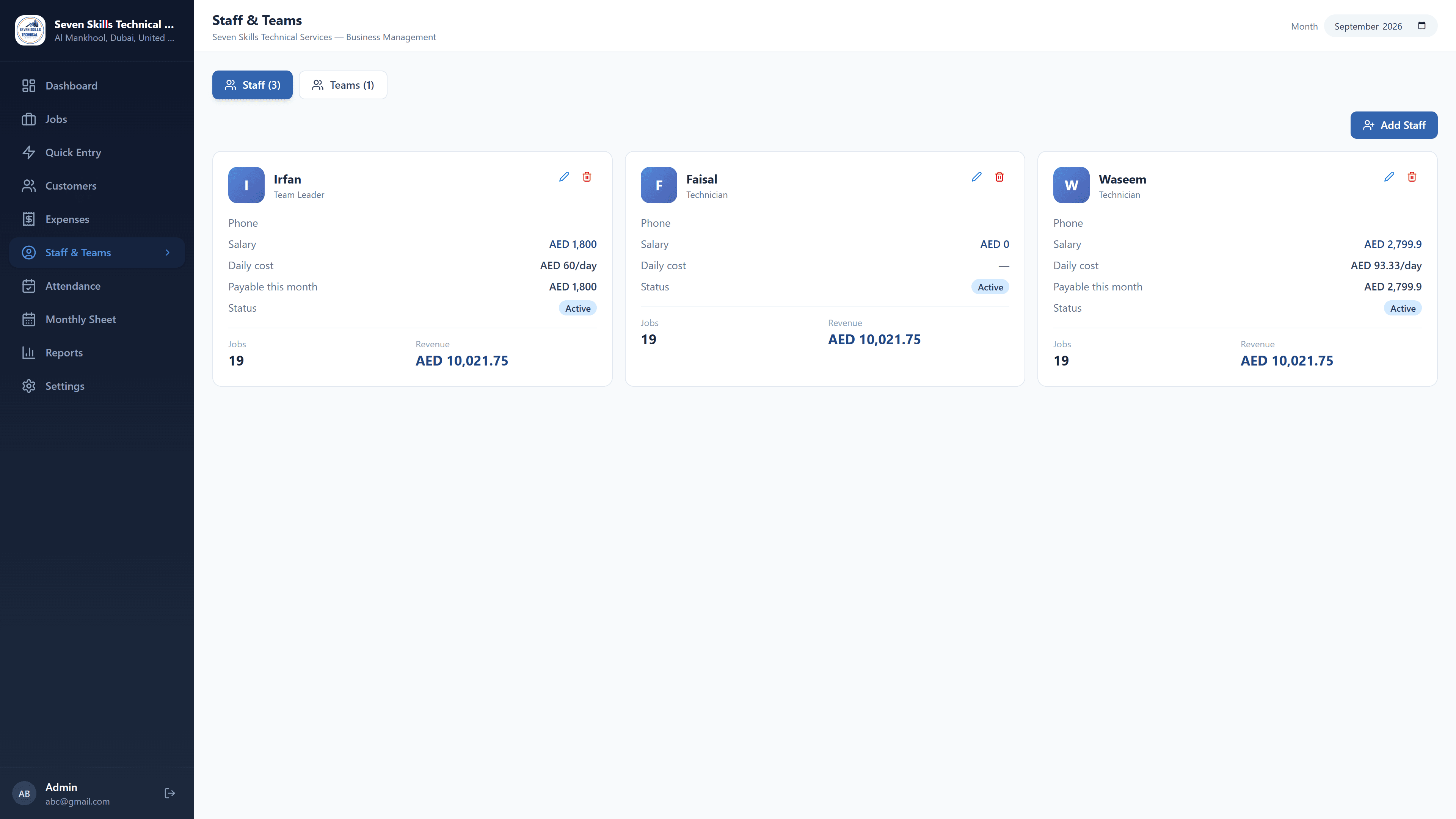Click the Irfan name heading
1456x819 pixels.
click(287, 179)
